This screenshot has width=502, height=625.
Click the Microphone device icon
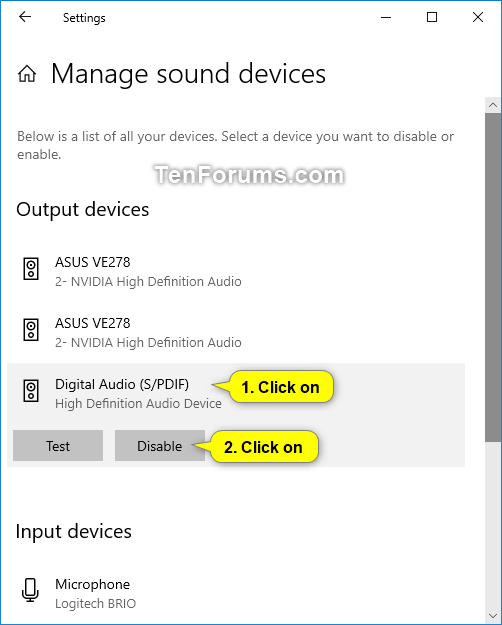30,590
